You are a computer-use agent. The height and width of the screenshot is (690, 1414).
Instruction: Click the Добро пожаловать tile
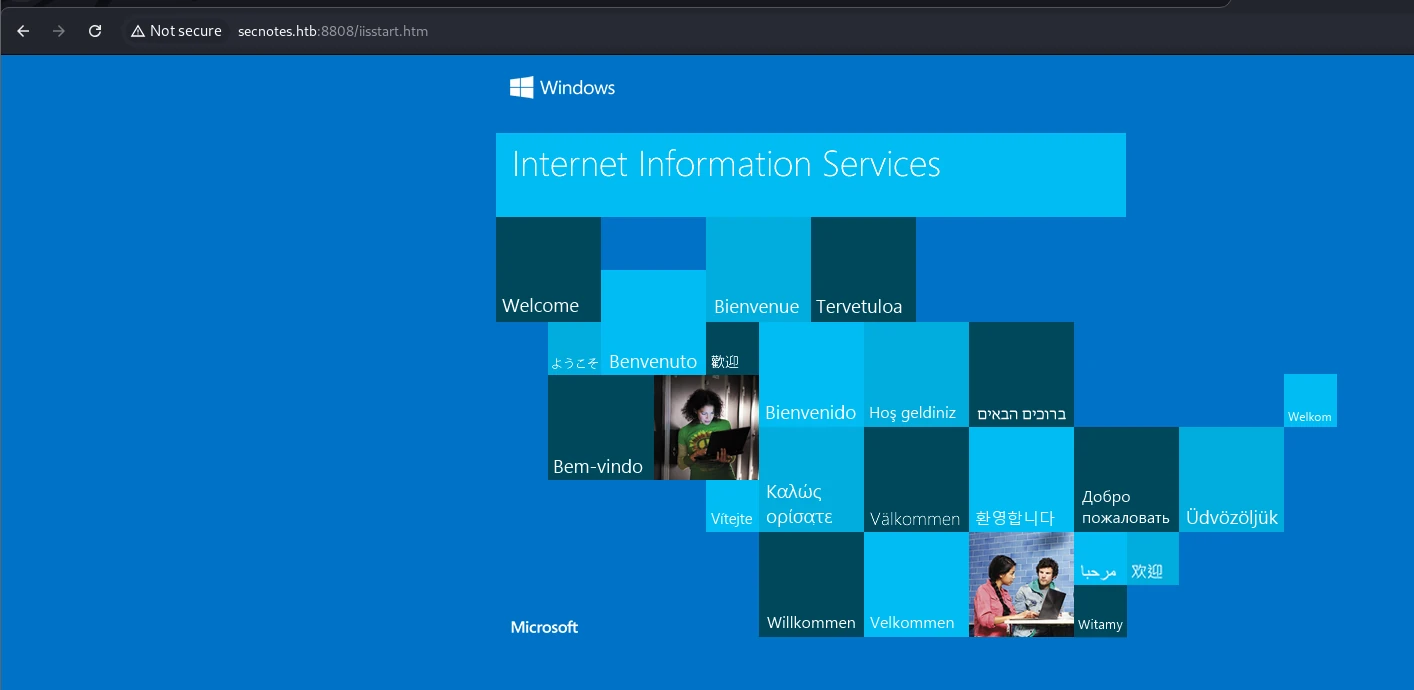click(1126, 479)
